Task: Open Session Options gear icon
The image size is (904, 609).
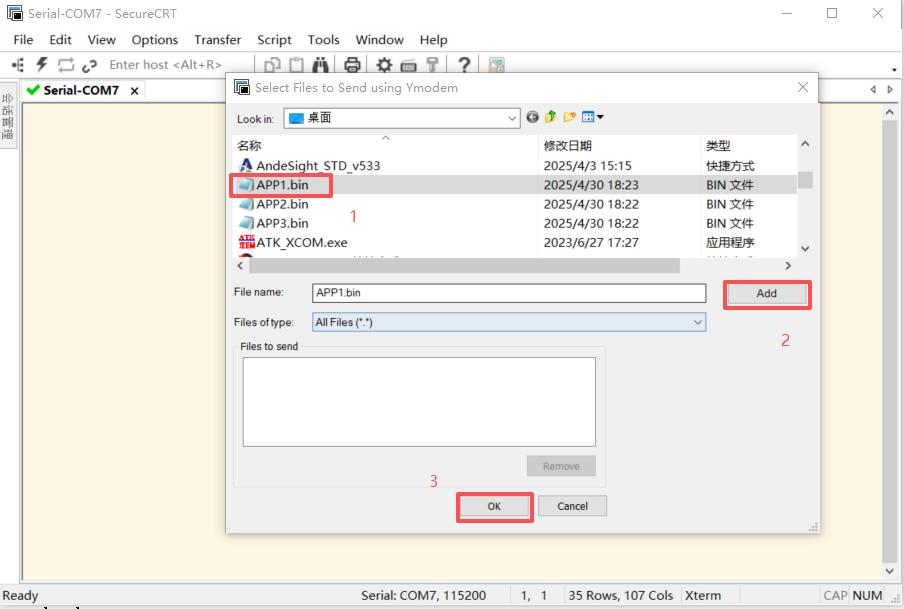Action: click(x=384, y=65)
